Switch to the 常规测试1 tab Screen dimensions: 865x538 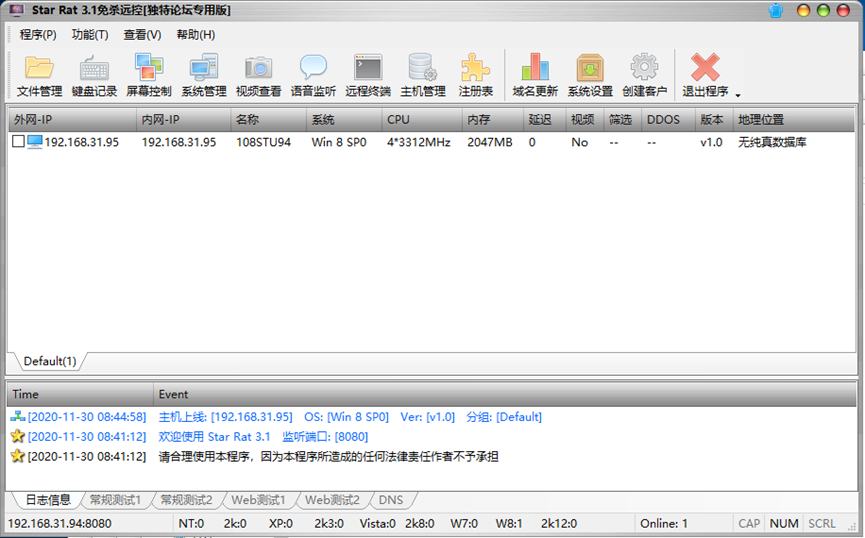coord(115,500)
